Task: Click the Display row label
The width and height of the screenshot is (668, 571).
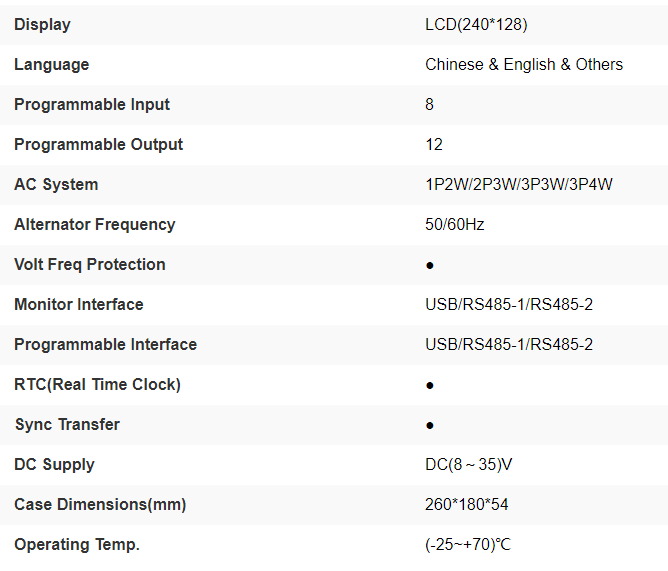Action: click(x=42, y=24)
